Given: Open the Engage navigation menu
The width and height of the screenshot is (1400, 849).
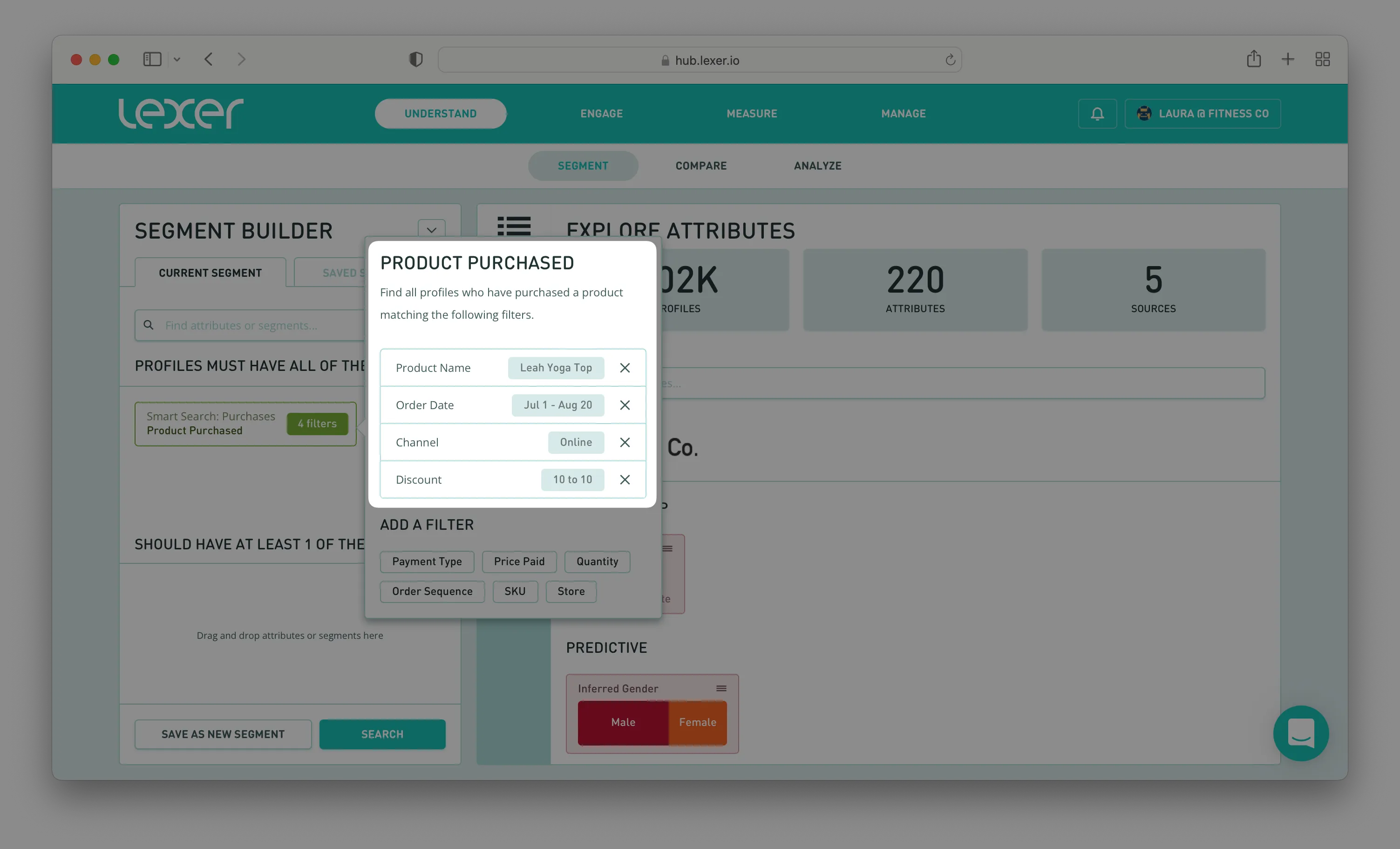Looking at the screenshot, I should click(x=601, y=114).
